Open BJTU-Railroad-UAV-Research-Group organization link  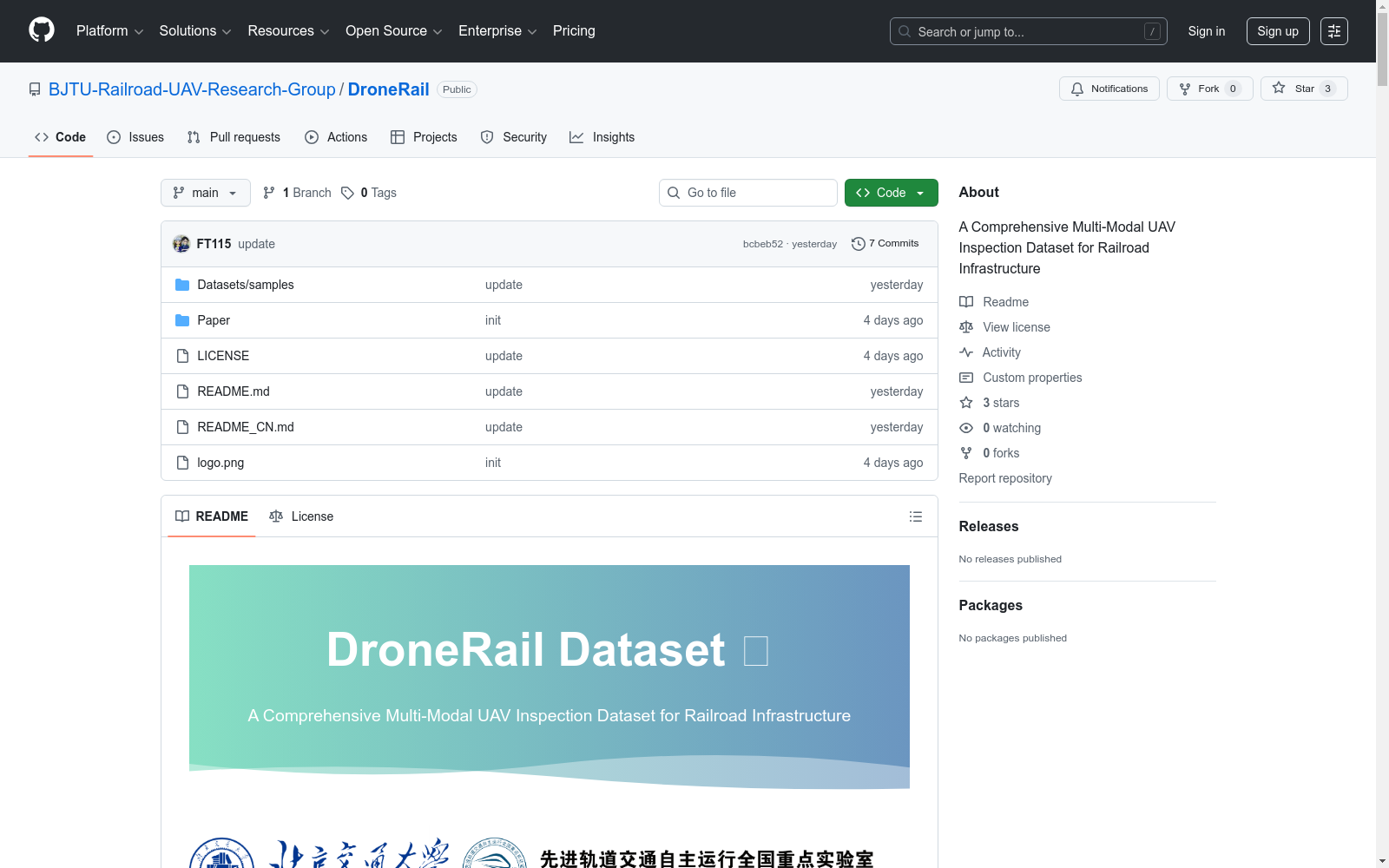coord(192,89)
